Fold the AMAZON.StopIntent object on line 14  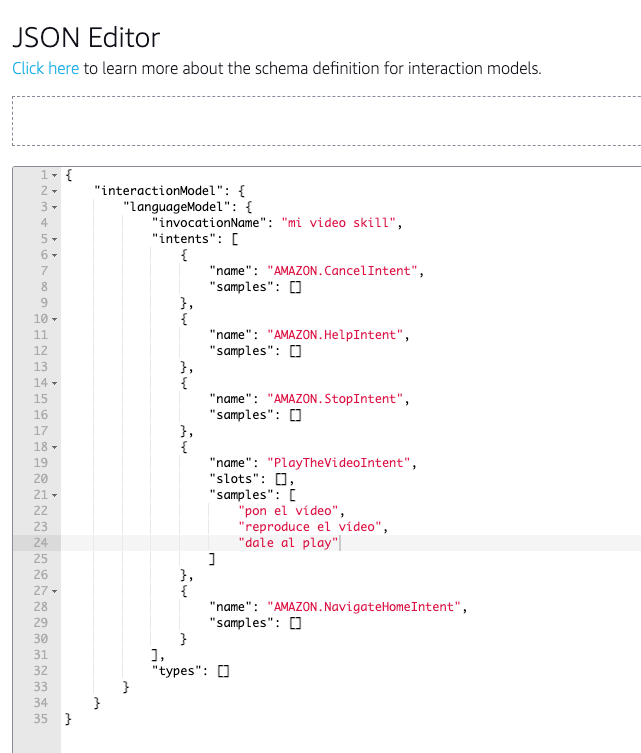coord(54,383)
